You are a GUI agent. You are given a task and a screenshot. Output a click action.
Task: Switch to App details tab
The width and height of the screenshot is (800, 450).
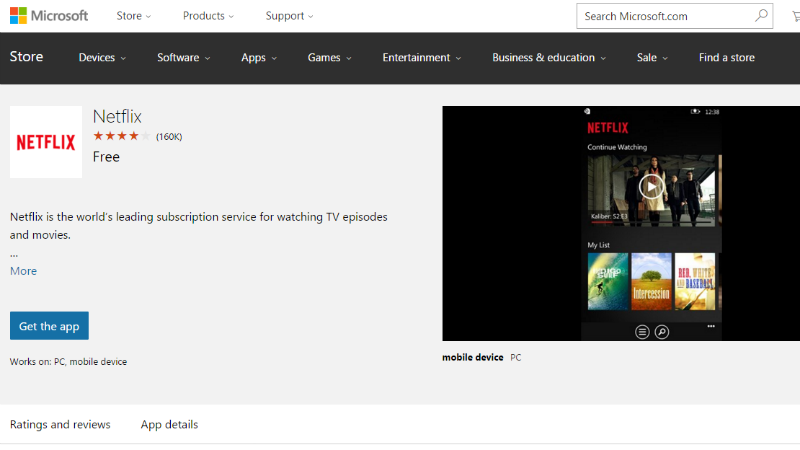tap(169, 424)
